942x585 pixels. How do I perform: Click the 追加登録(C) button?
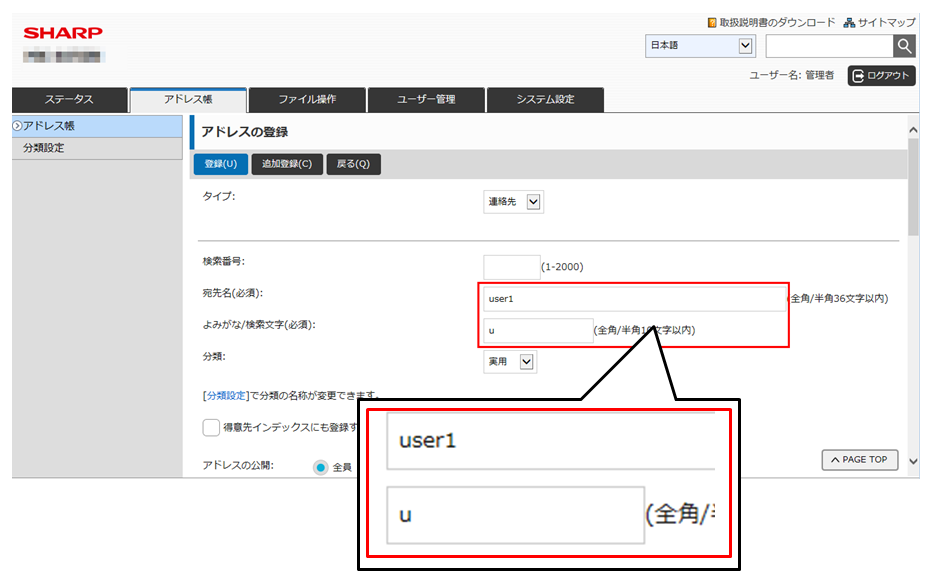pos(287,164)
